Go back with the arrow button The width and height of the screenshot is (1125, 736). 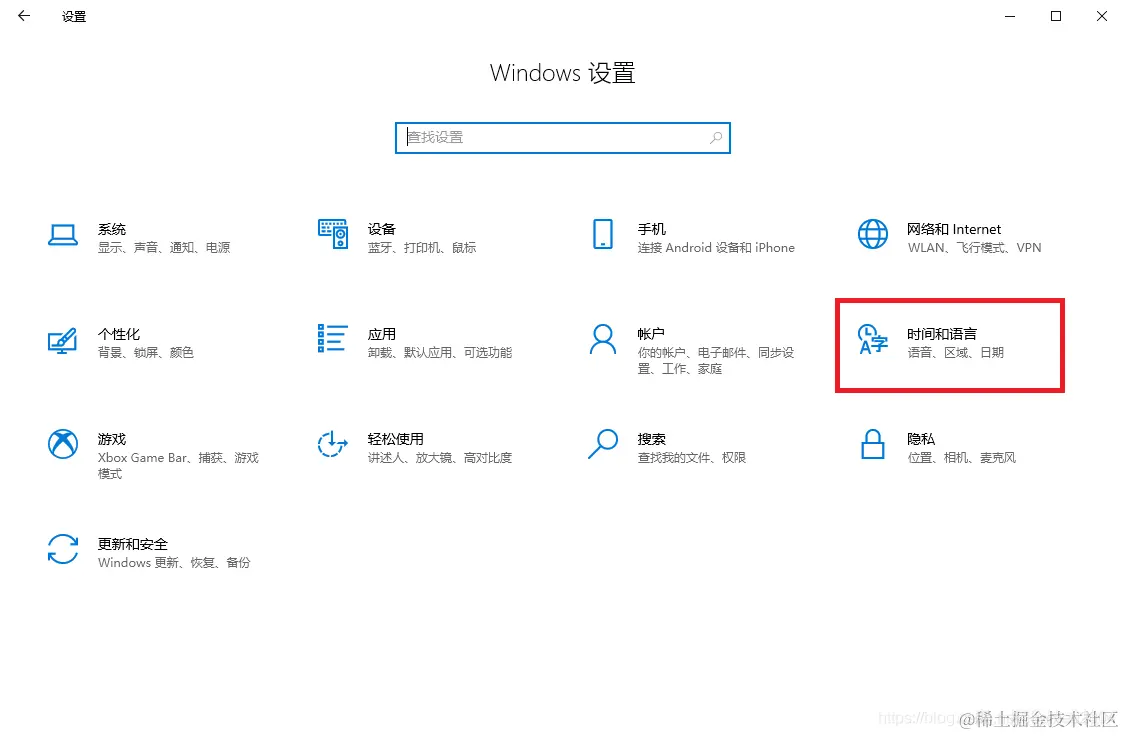24,16
